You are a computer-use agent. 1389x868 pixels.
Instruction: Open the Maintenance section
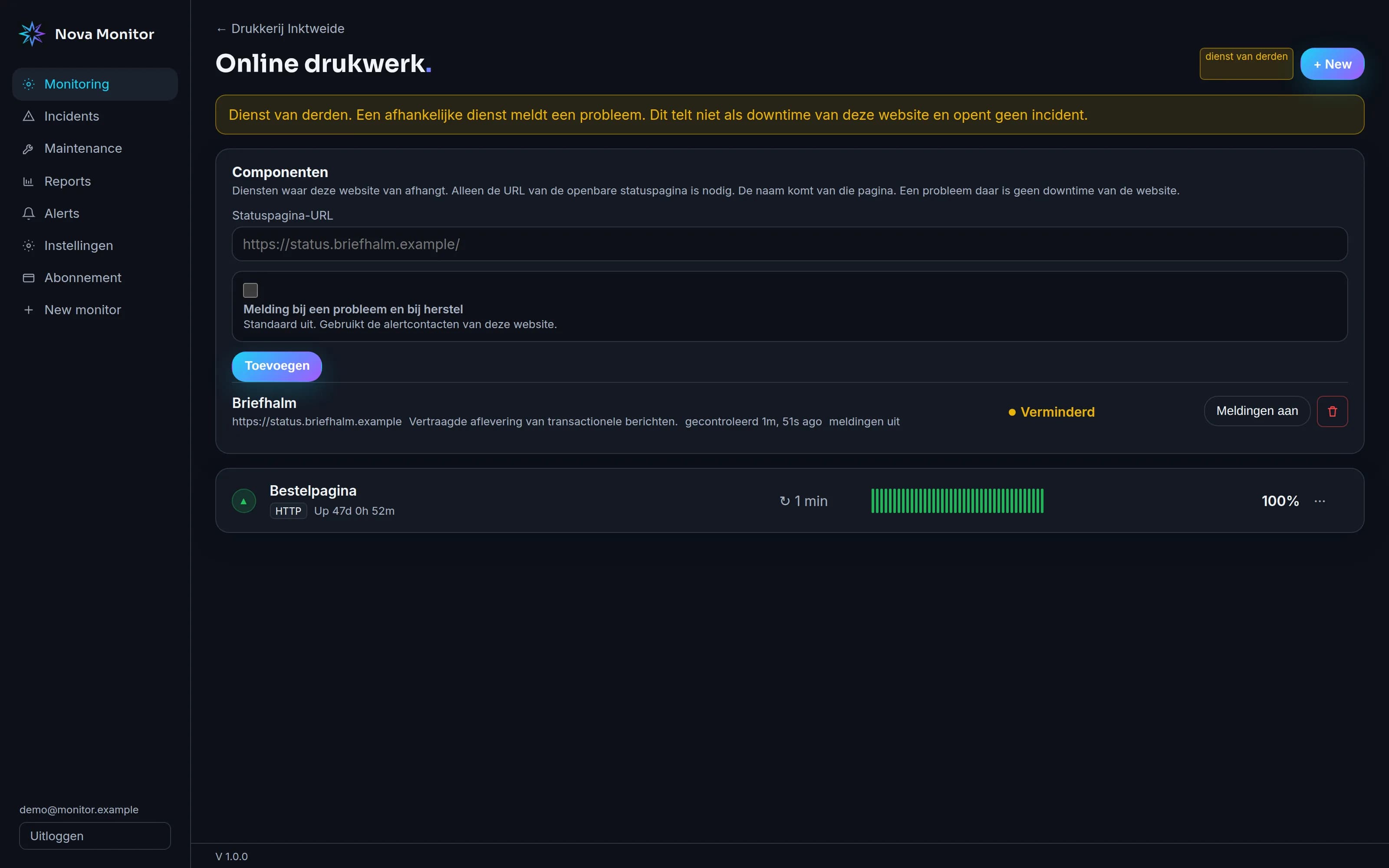tap(95, 149)
